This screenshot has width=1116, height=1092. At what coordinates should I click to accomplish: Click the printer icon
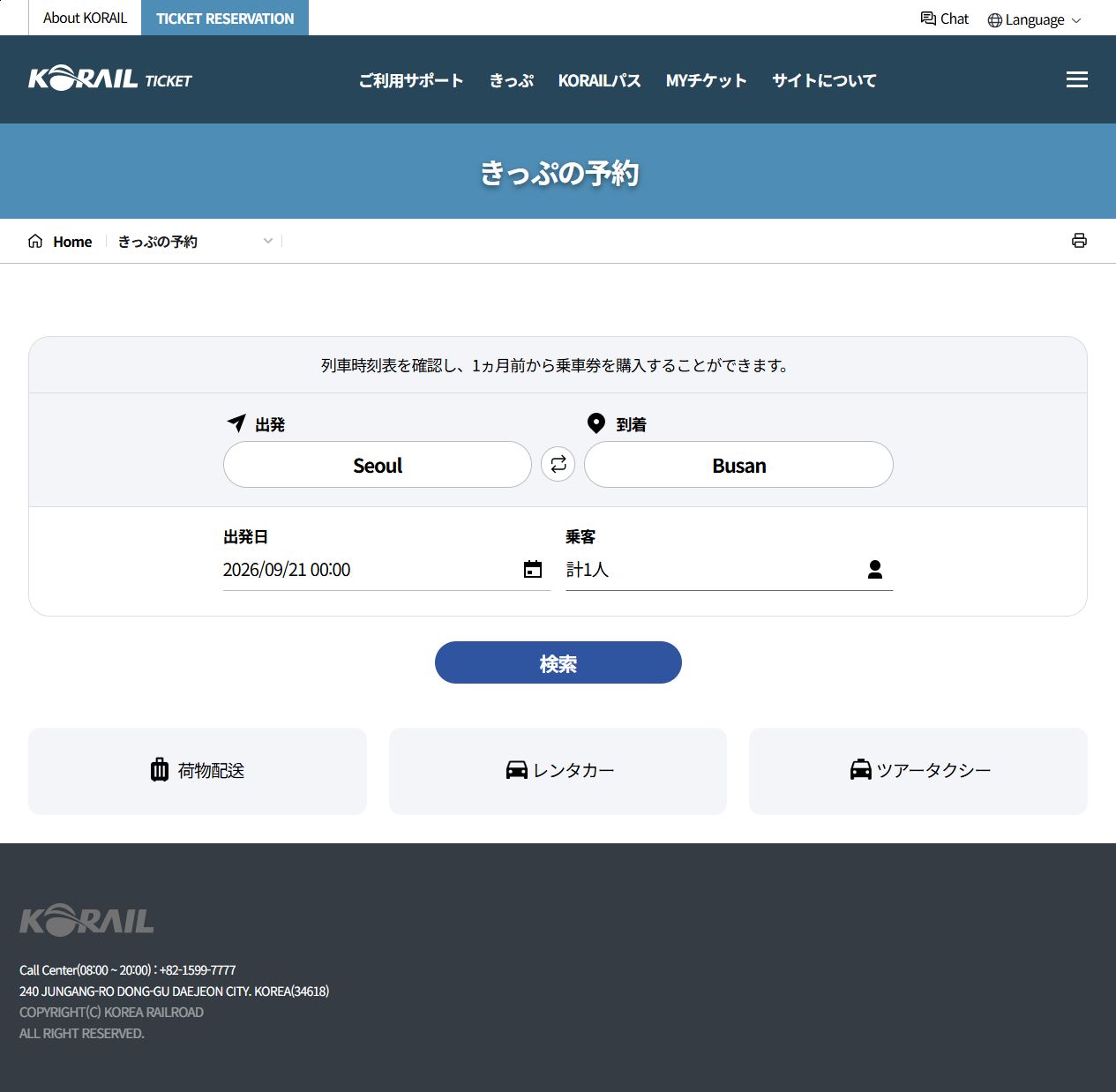[1079, 241]
